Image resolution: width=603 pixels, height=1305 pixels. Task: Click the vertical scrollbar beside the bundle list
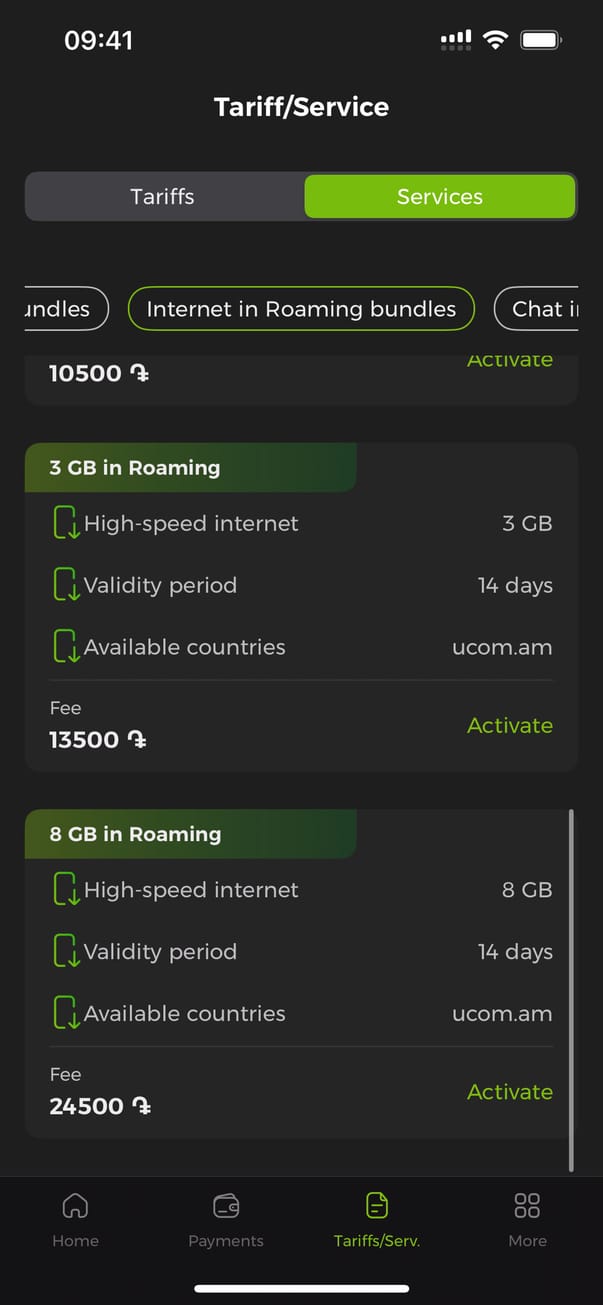(571, 990)
